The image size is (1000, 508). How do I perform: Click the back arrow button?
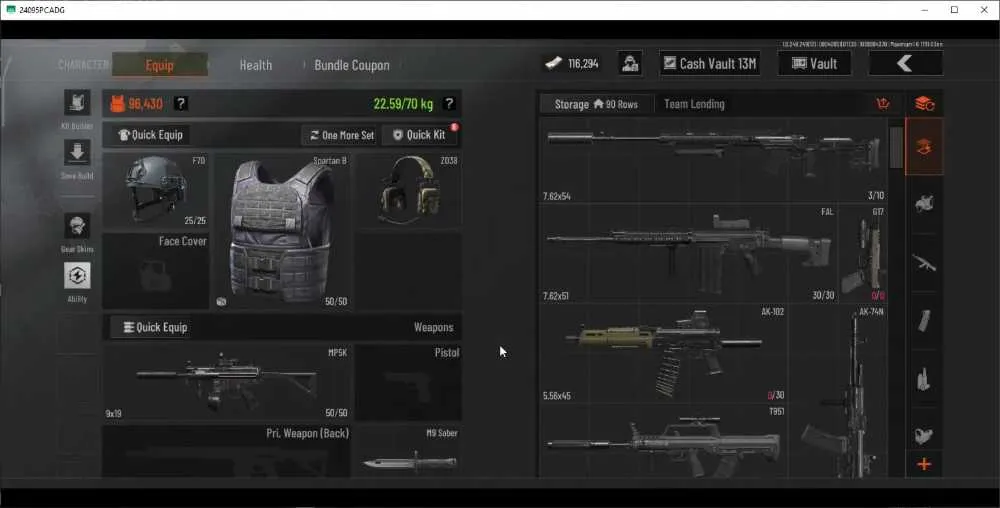(905, 63)
